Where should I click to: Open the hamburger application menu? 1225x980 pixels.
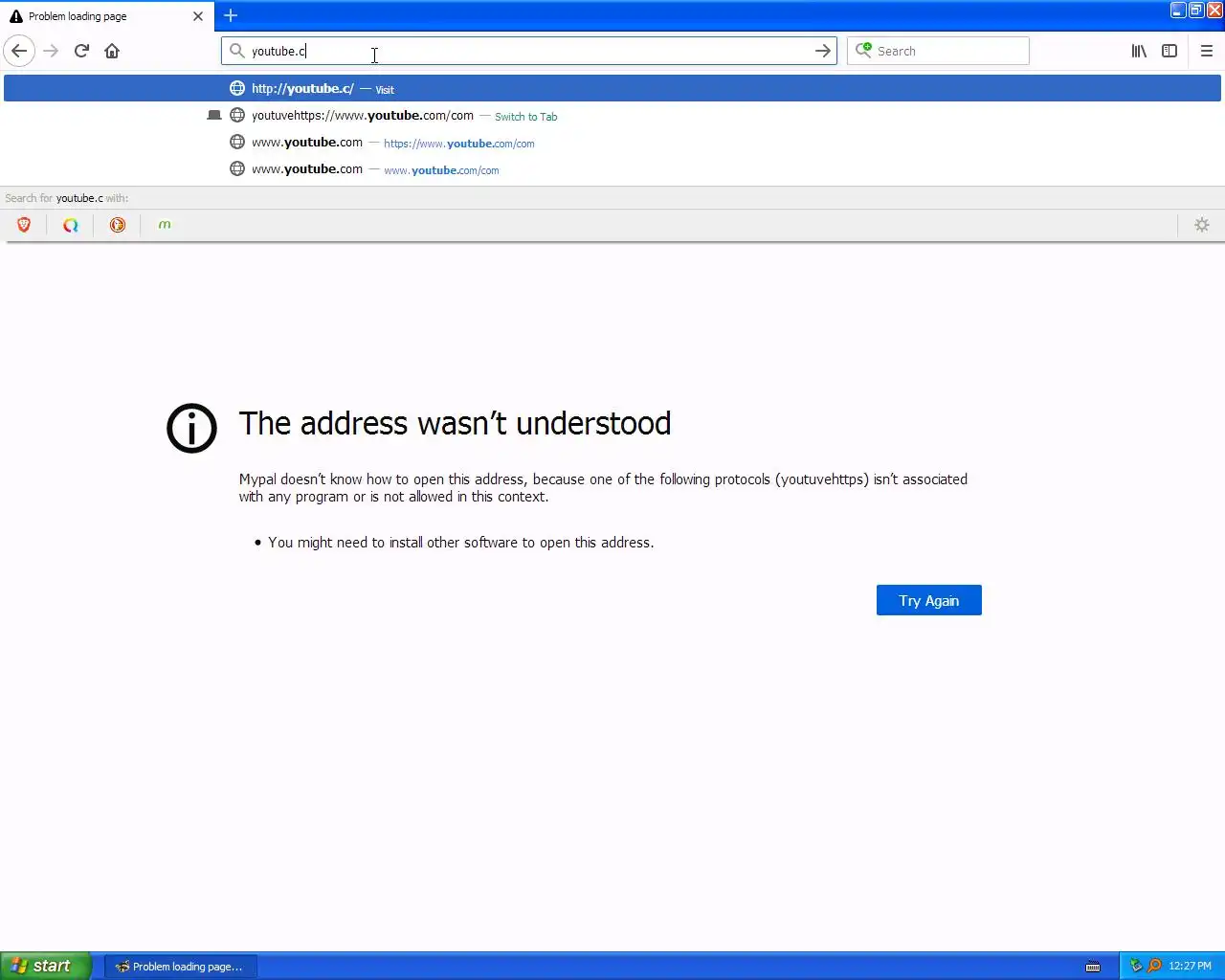[1207, 51]
